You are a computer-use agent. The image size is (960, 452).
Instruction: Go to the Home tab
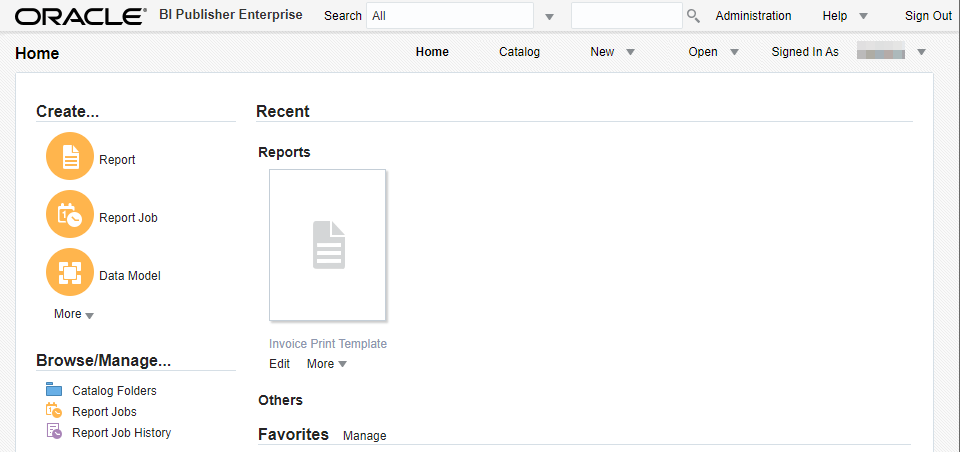click(x=432, y=52)
